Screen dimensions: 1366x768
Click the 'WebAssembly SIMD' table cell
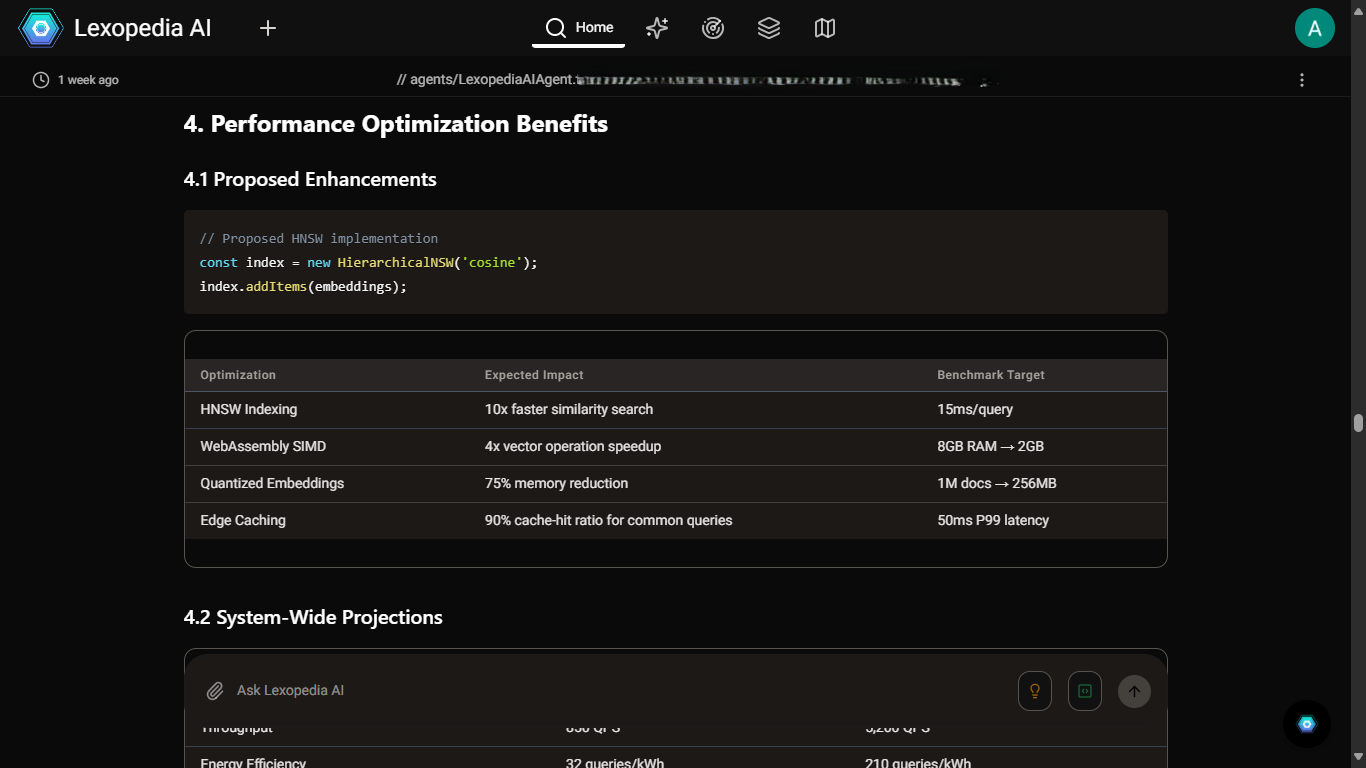coord(263,446)
